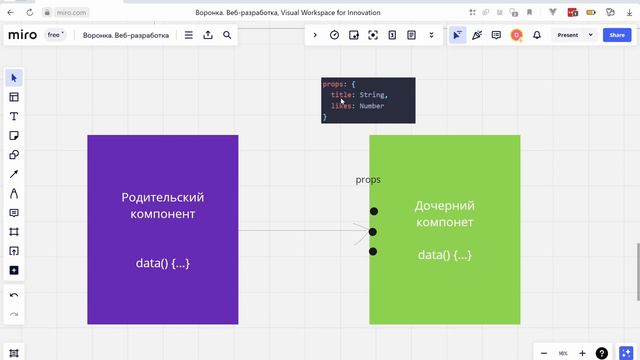Select the green Дочерний компонет block
Viewport: 640px width, 360px height.
pyautogui.click(x=445, y=230)
